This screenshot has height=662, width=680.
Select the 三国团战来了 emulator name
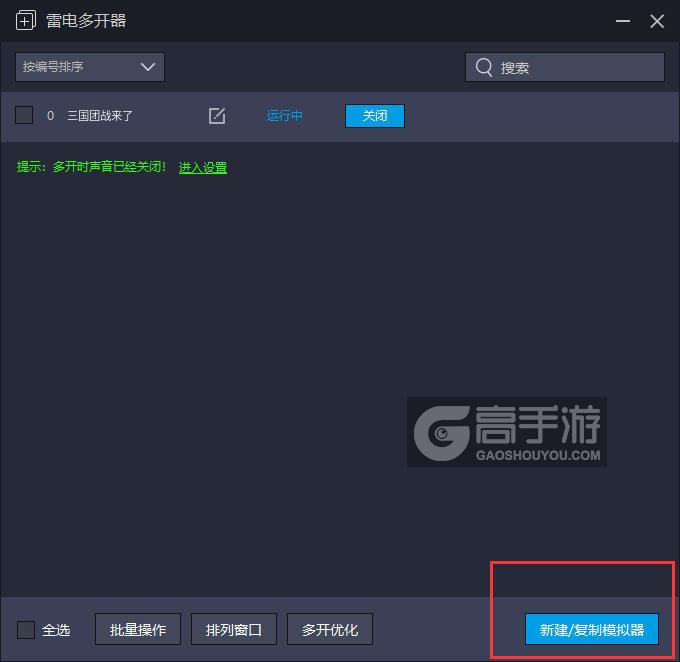pos(100,116)
